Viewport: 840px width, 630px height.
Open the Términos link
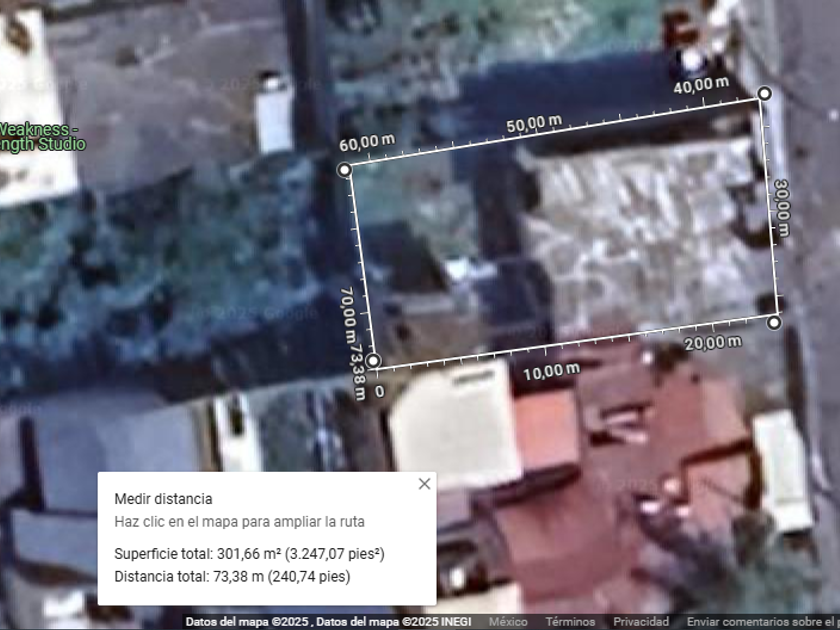569,621
